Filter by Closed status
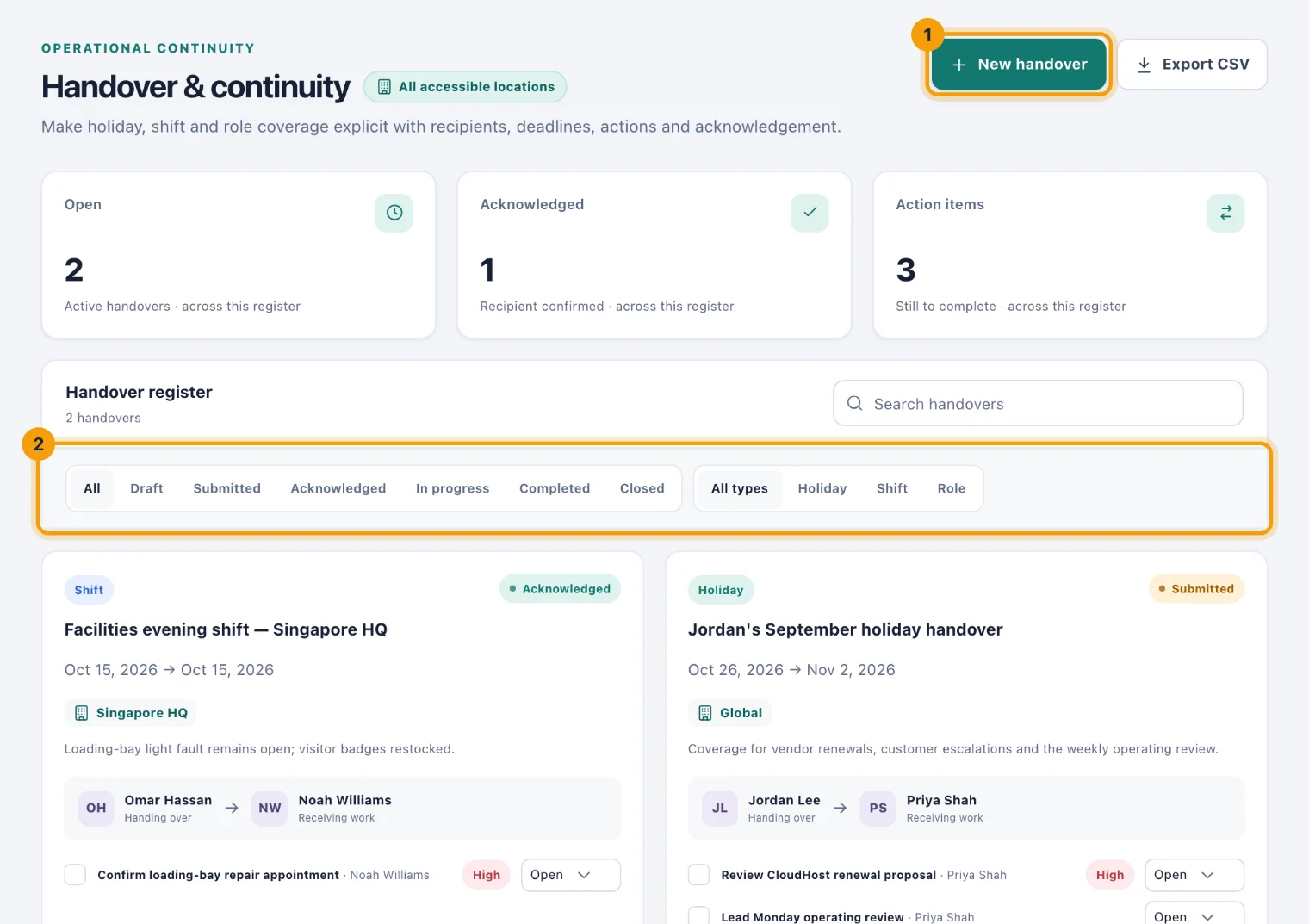 [642, 488]
